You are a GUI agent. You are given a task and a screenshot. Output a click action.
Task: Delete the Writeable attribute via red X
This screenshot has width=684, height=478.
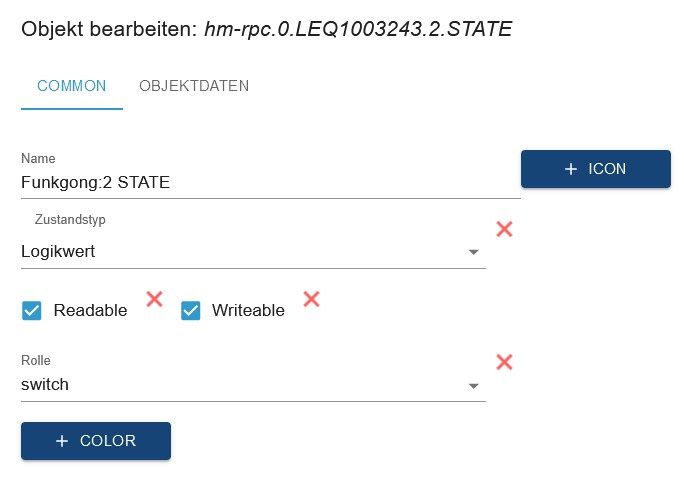311,298
